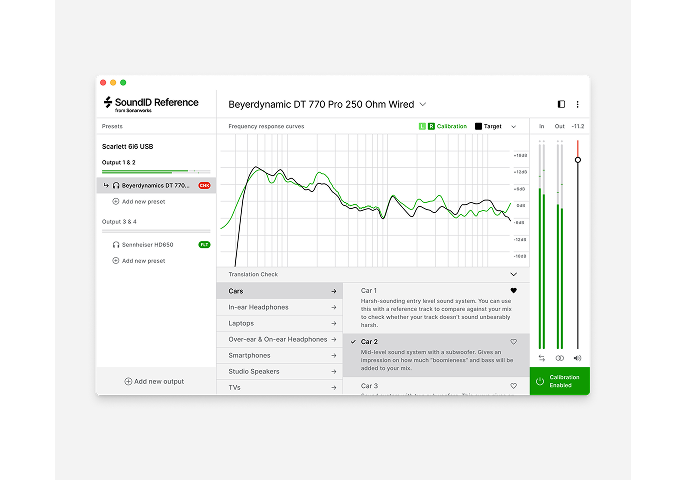The width and height of the screenshot is (686, 480).
Task: Click the routing arrow icon beside Beyerdynamics preset
Action: [106, 186]
